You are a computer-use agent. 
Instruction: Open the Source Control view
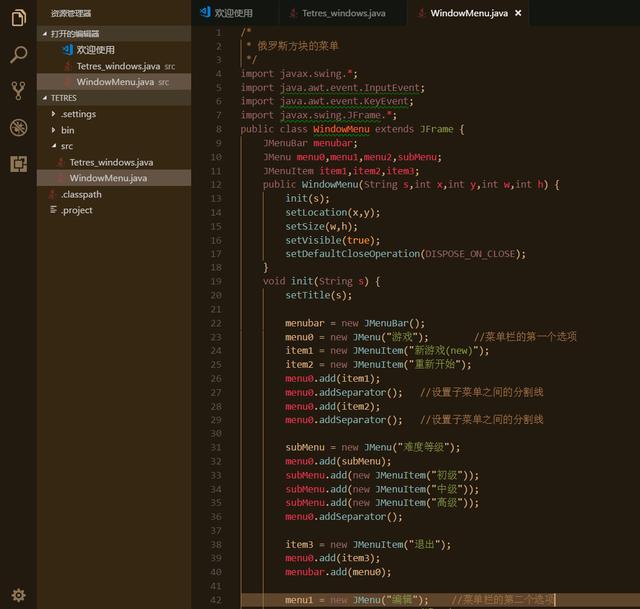18,91
